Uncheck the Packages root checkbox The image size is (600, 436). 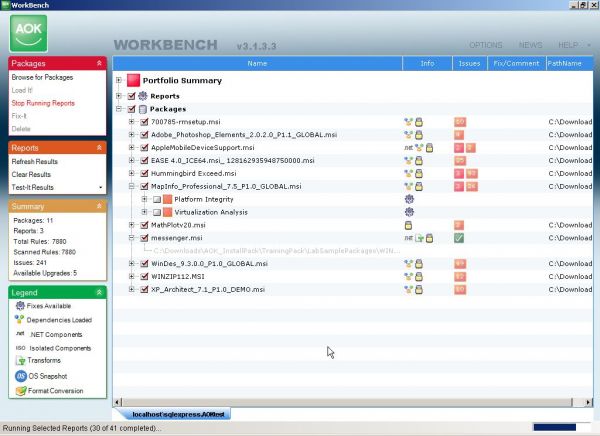pos(131,109)
